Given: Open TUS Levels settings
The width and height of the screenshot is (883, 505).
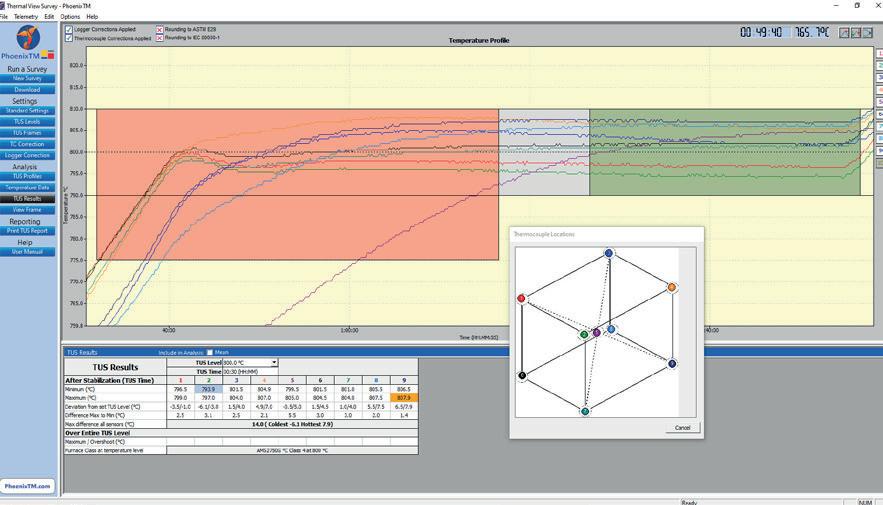Looking at the screenshot, I should pos(28,122).
